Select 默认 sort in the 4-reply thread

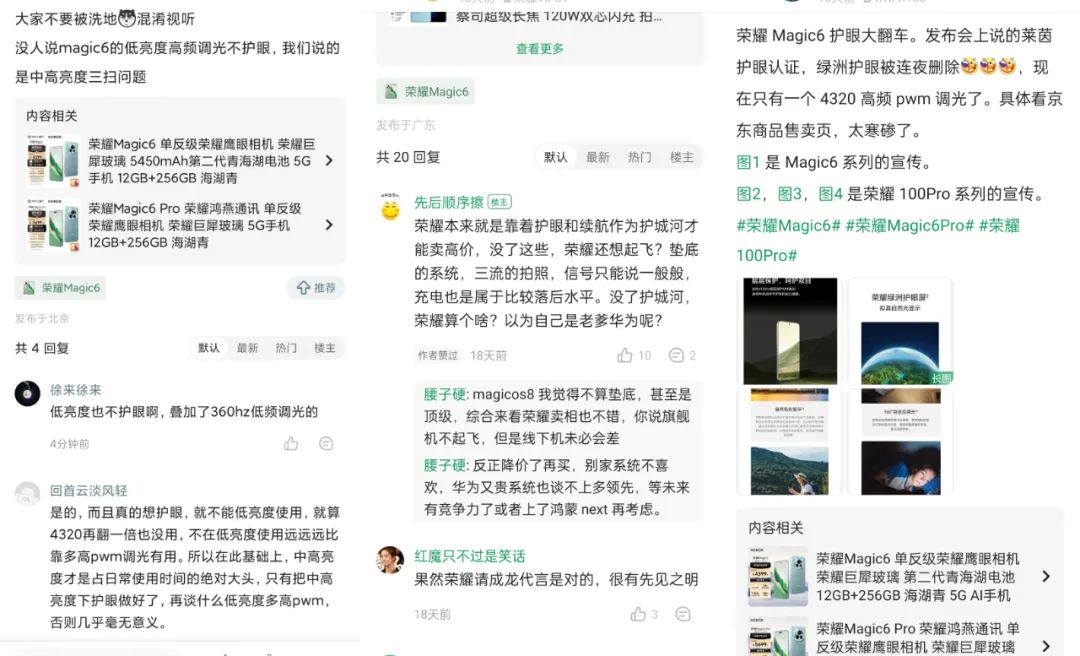[209, 348]
